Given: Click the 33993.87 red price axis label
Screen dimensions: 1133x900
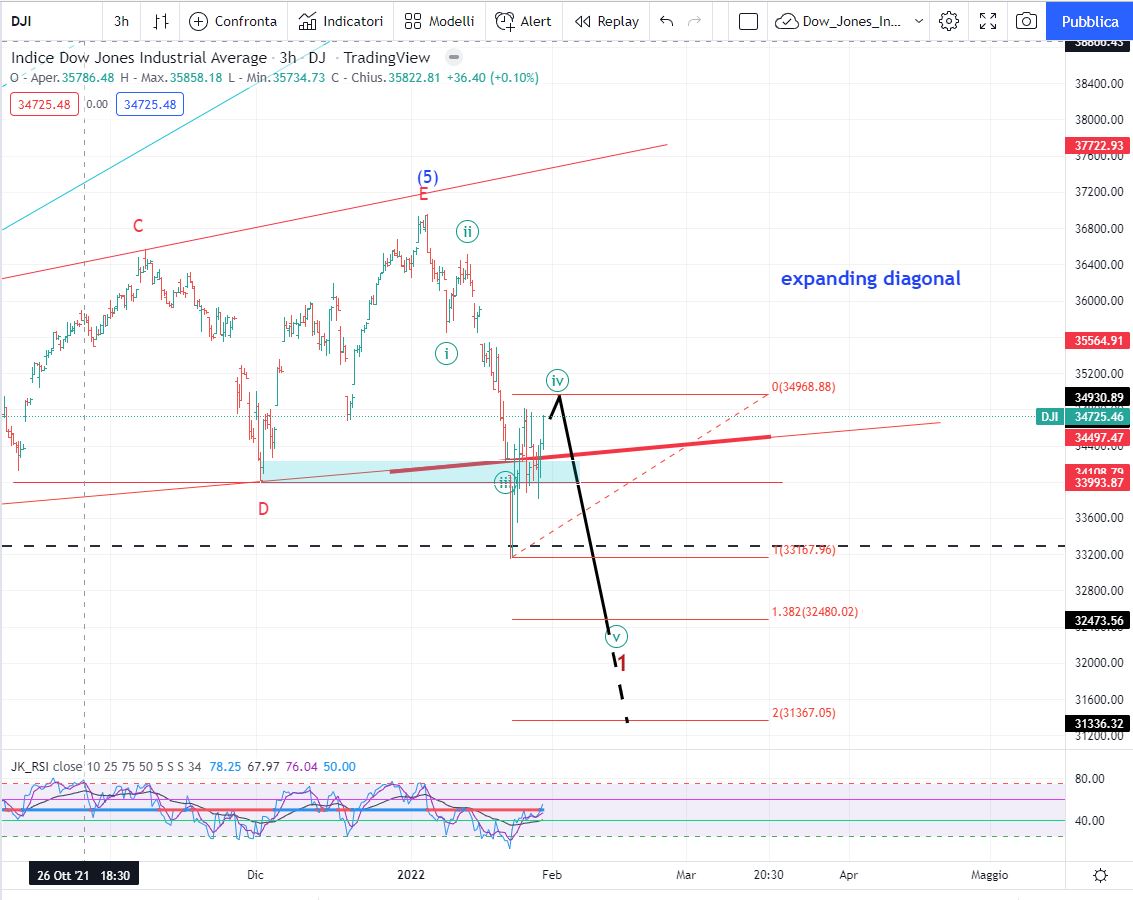Looking at the screenshot, I should click(1098, 483).
